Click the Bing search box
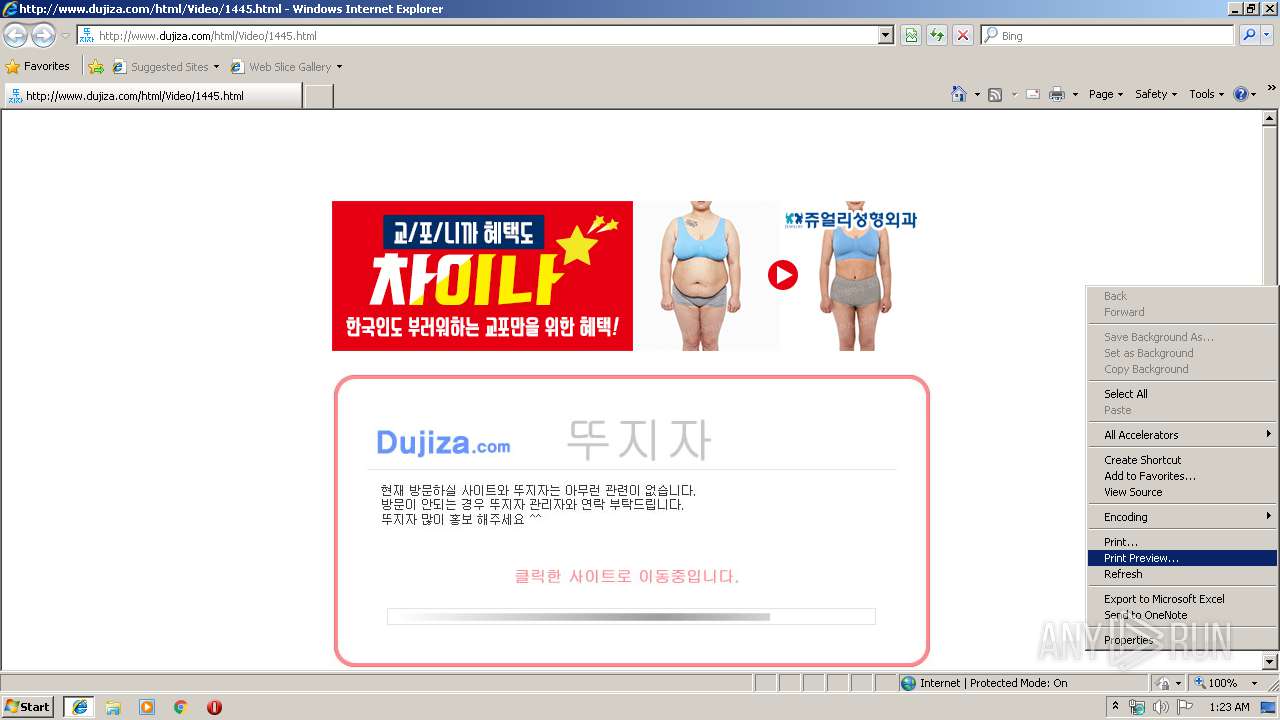 tap(1107, 36)
